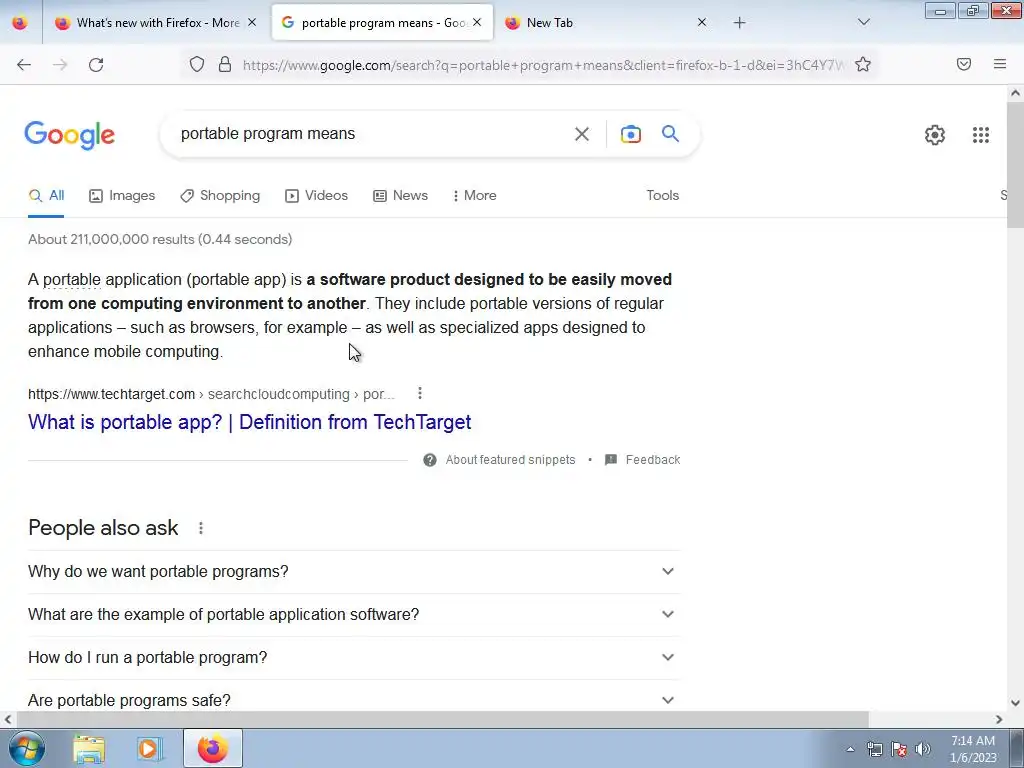1024x768 pixels.
Task: Open network tray icon
Action: (x=874, y=749)
